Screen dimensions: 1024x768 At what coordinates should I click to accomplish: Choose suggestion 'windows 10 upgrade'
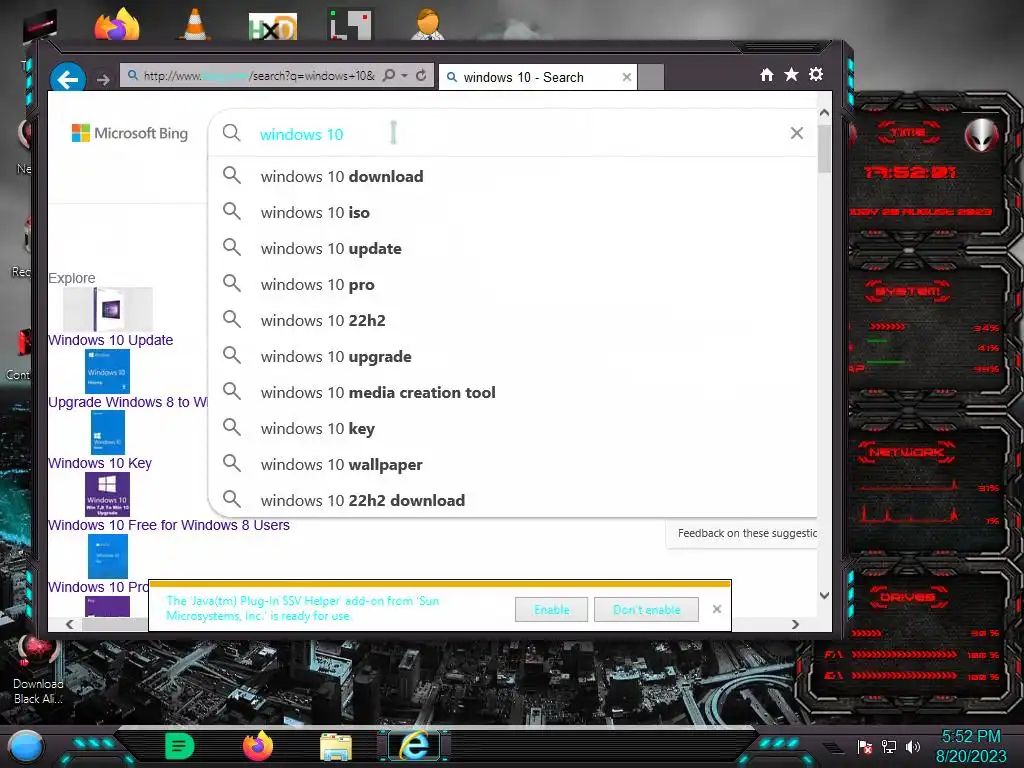pyautogui.click(x=513, y=356)
